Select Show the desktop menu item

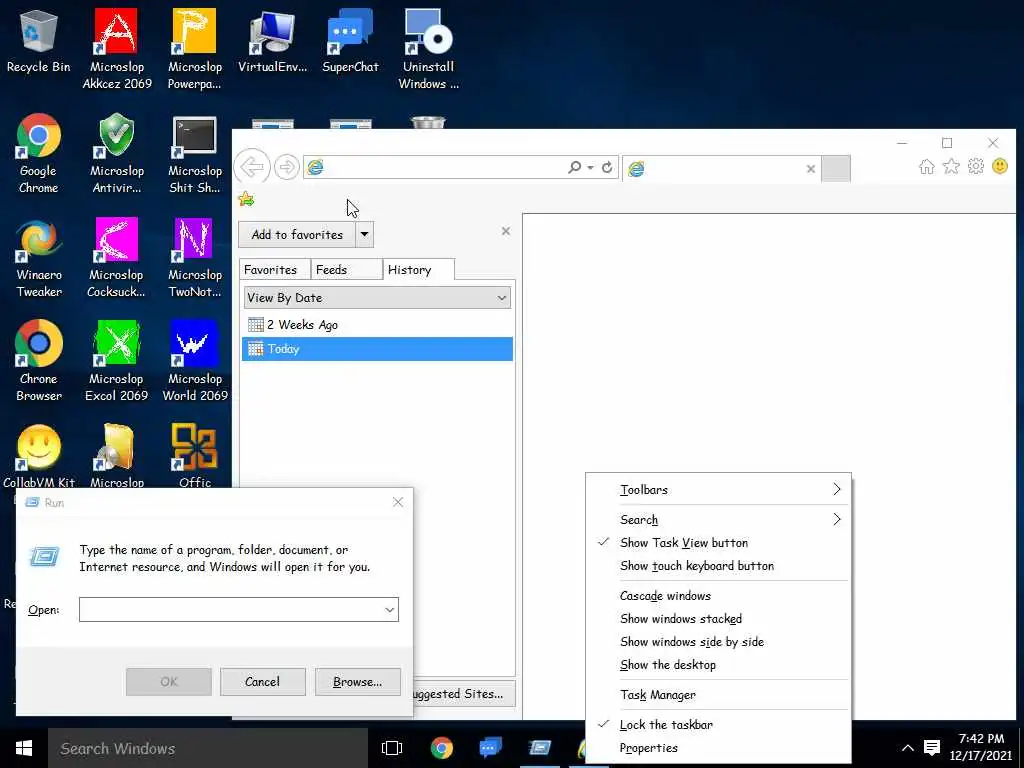click(718, 665)
